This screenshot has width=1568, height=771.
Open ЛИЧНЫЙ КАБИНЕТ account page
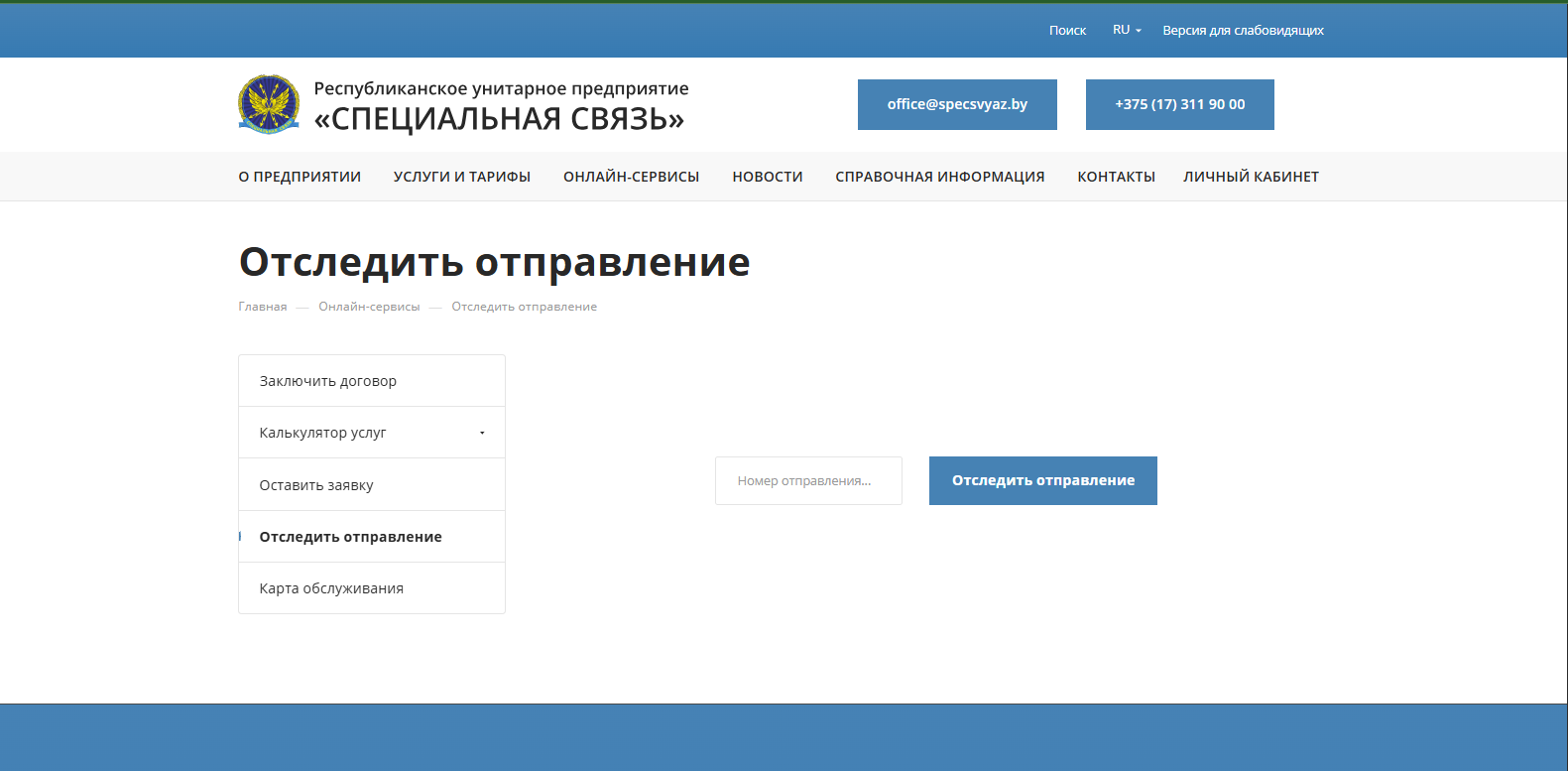coord(1251,177)
